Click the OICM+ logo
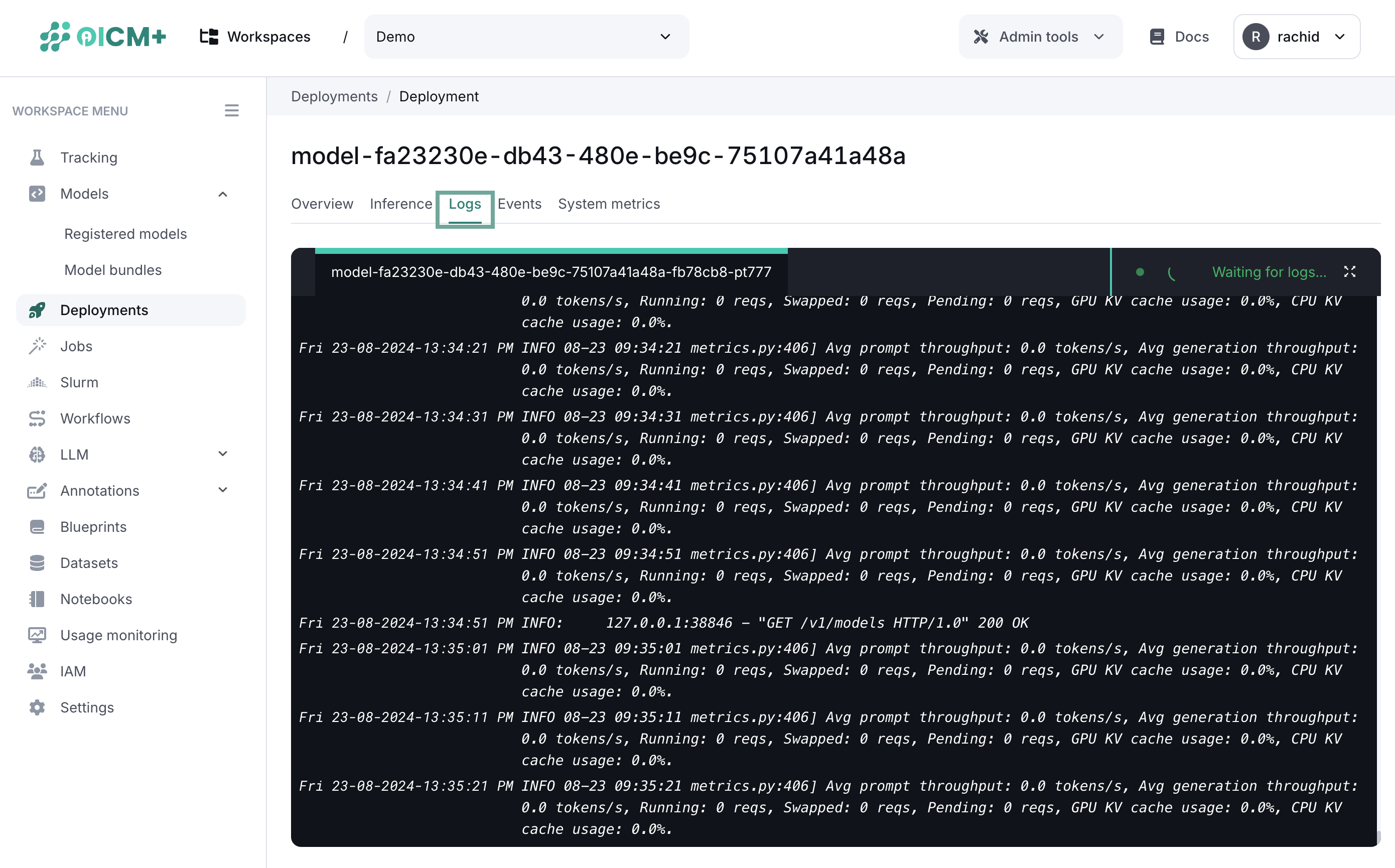 (102, 36)
